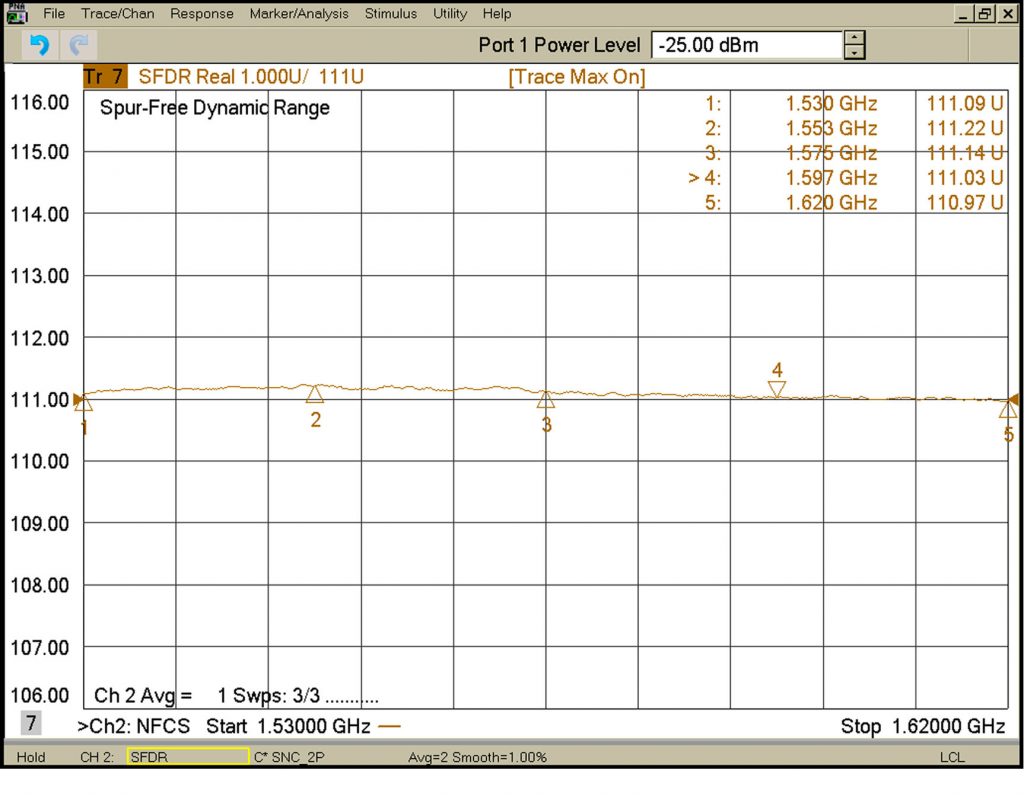1024x796 pixels.
Task: Click the window 7 indicator box
Action: (31, 723)
